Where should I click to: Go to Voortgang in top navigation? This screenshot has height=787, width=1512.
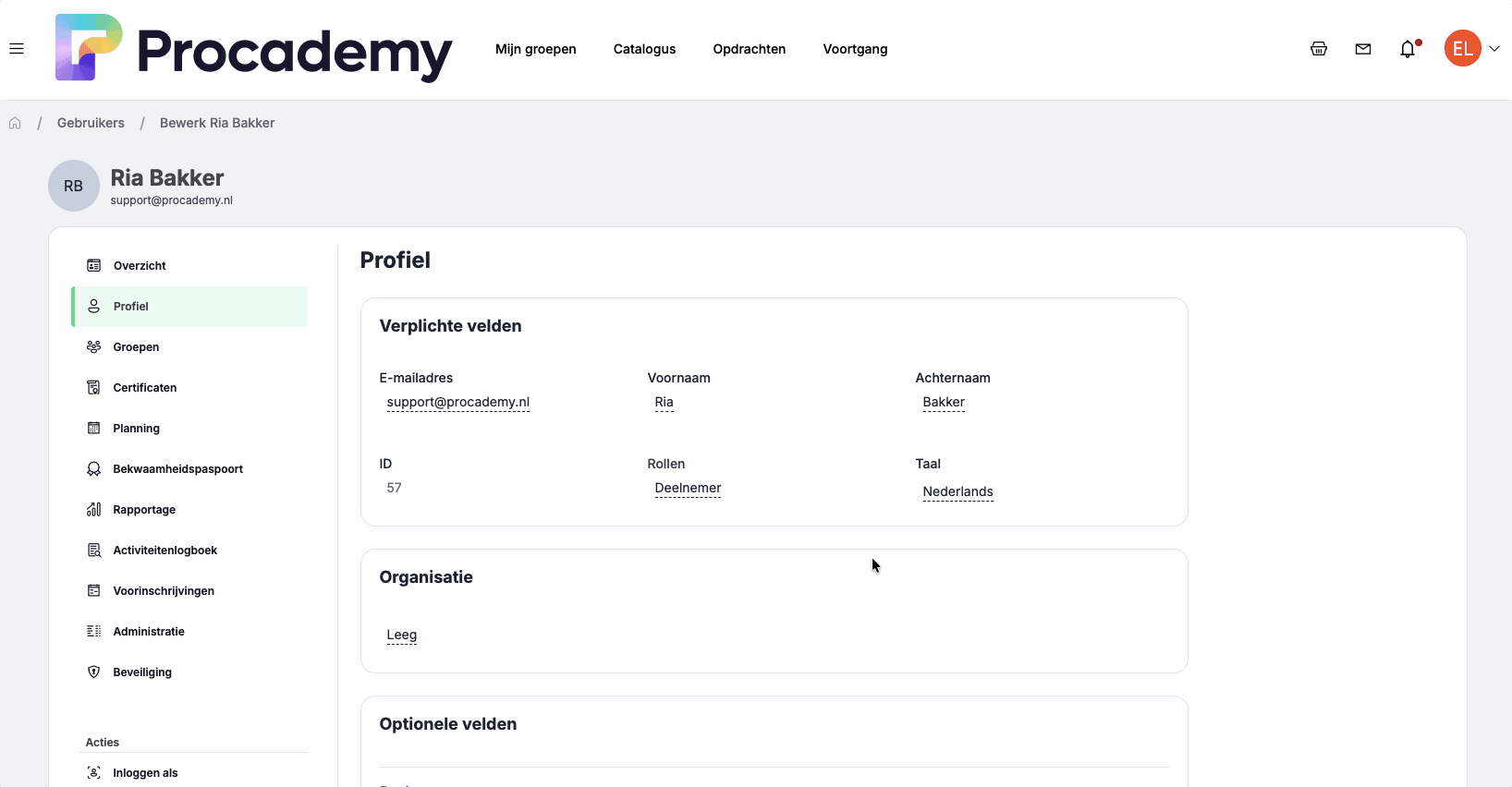[855, 49]
